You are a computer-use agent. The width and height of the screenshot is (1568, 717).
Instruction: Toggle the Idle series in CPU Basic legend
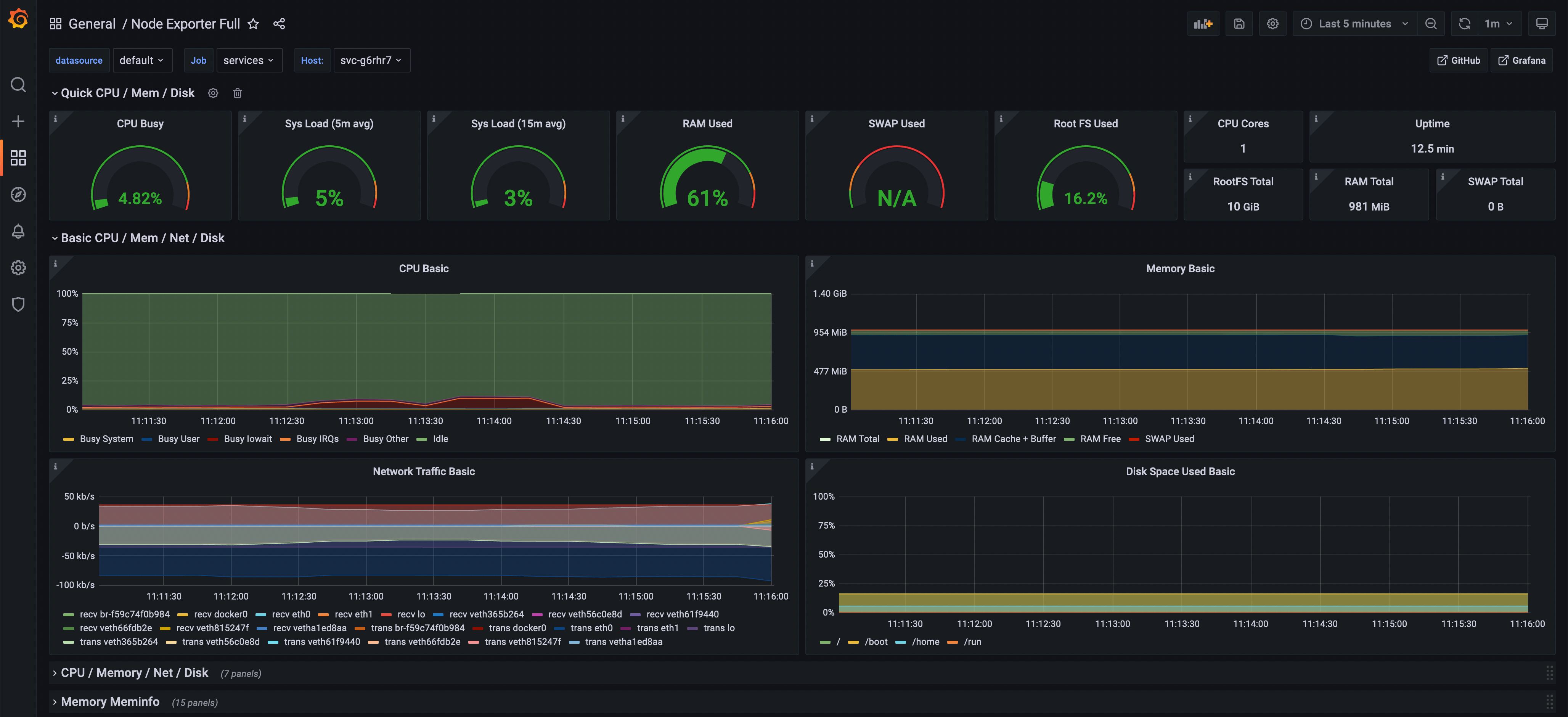(440, 439)
